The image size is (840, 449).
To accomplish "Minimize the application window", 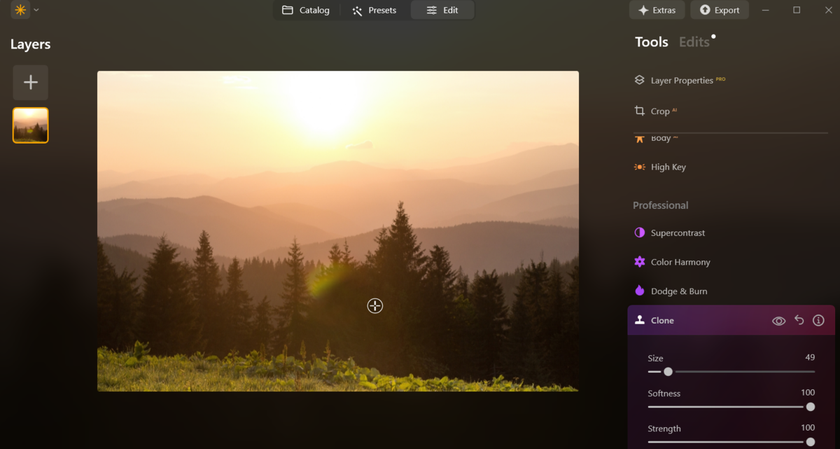I will [766, 10].
